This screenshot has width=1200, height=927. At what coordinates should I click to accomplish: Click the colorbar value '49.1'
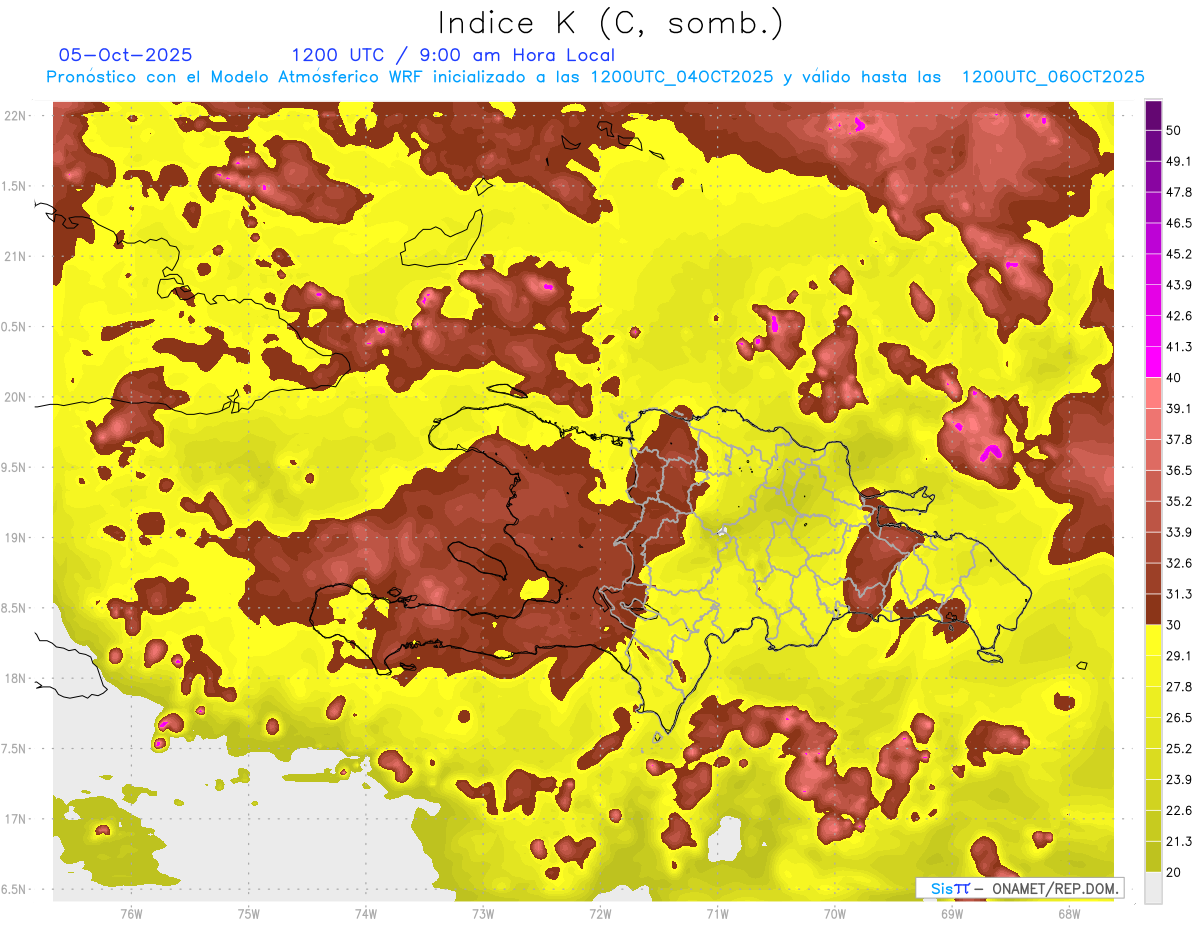pos(1178,161)
